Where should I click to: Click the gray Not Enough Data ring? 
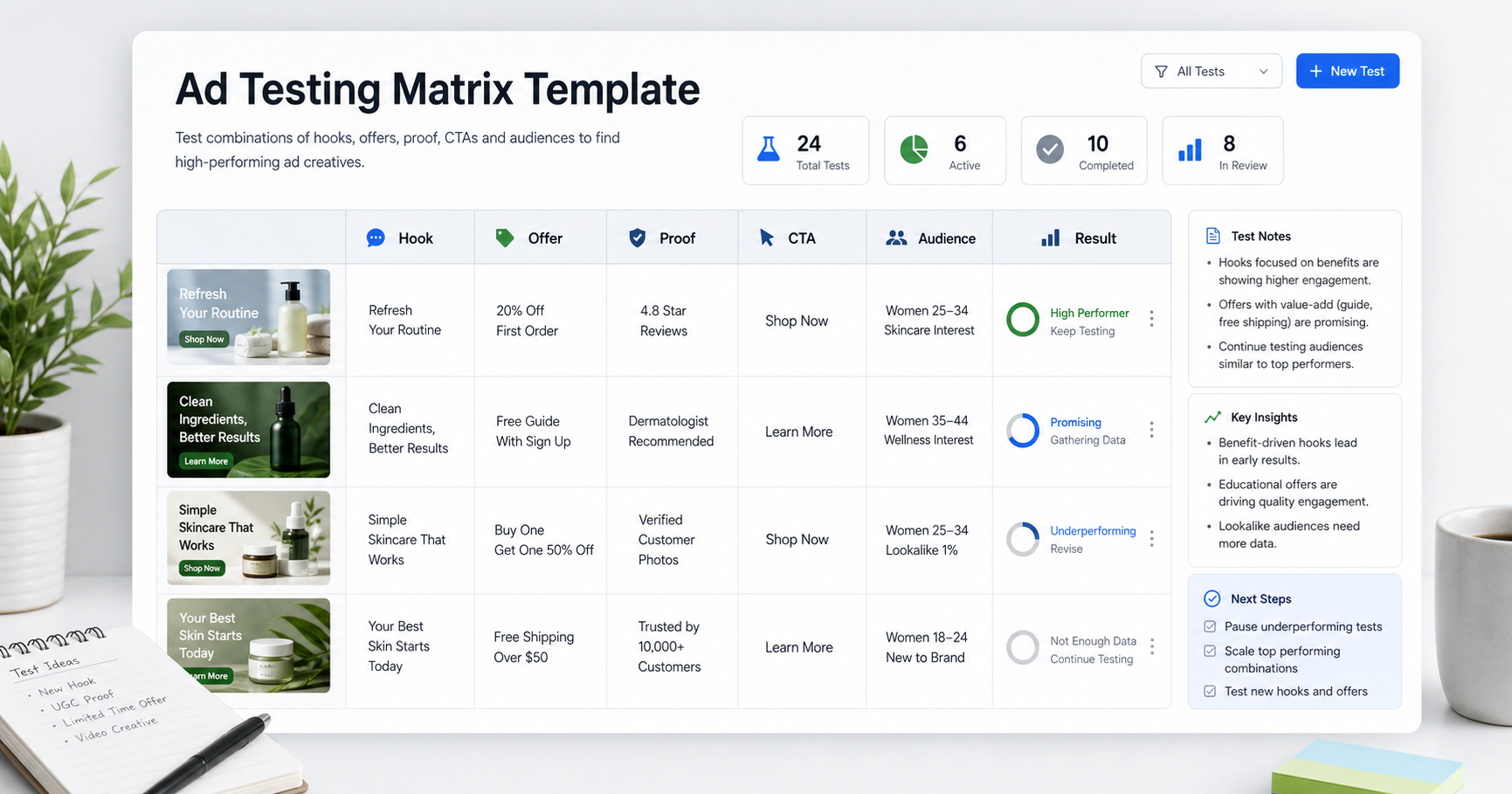tap(1023, 647)
